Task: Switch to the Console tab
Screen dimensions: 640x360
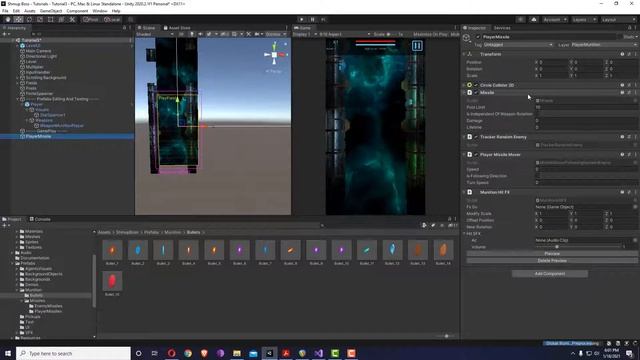Action: 40,219
